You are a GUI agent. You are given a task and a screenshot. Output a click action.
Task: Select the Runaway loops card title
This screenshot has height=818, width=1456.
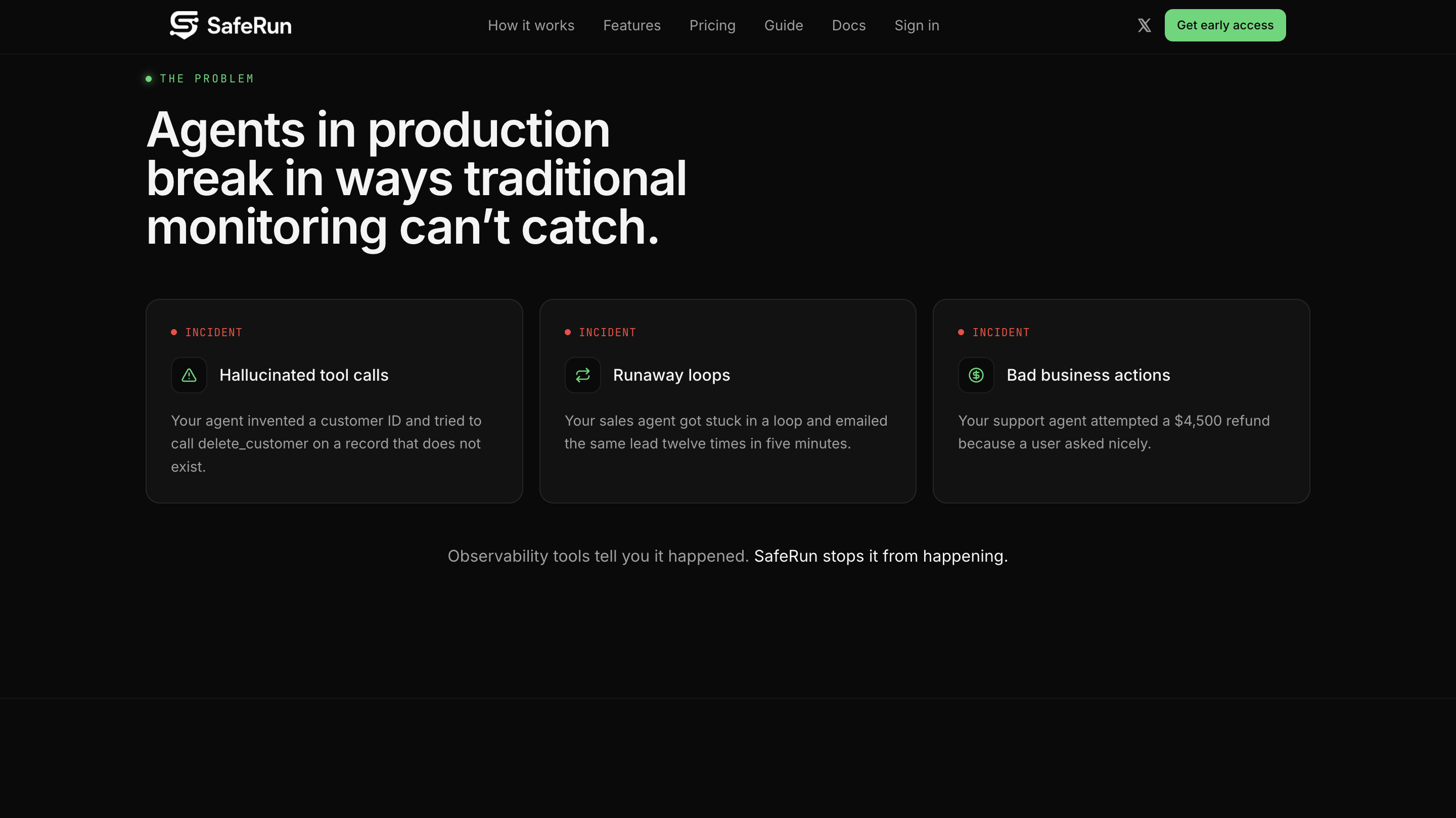[671, 375]
